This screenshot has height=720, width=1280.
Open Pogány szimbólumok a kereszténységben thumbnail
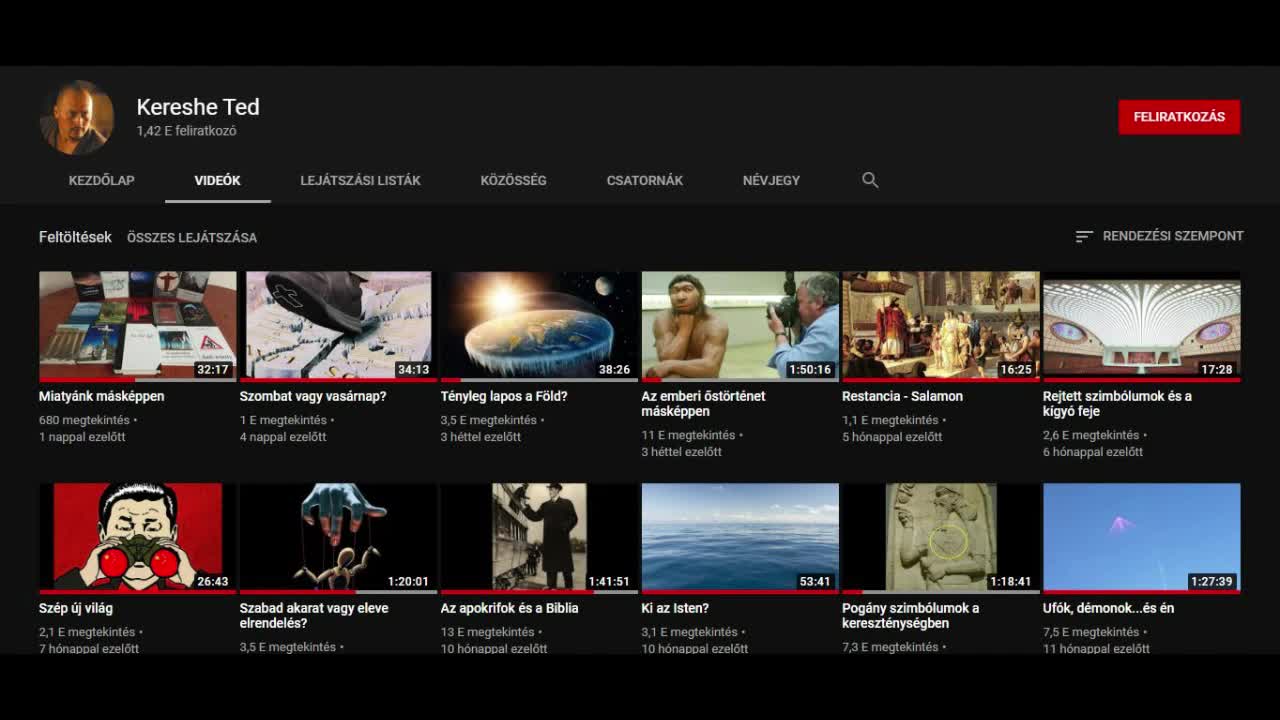coord(941,538)
